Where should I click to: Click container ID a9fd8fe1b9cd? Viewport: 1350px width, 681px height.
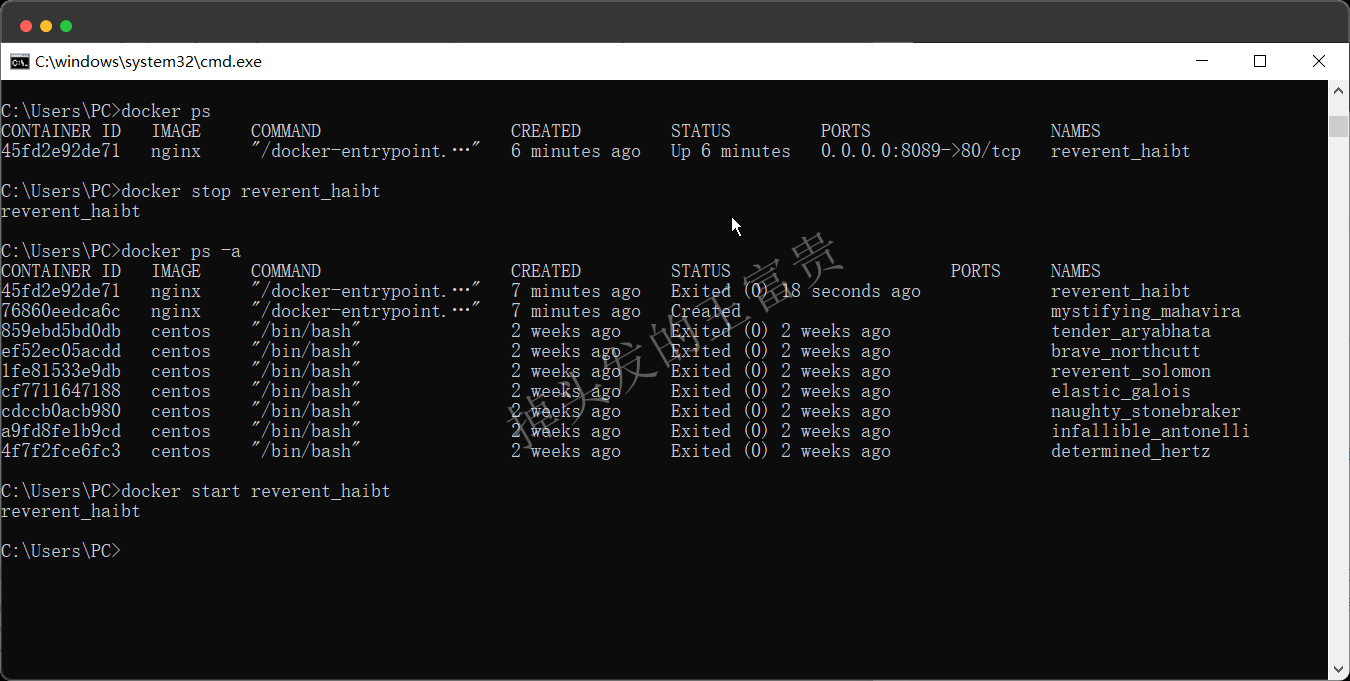pos(61,431)
